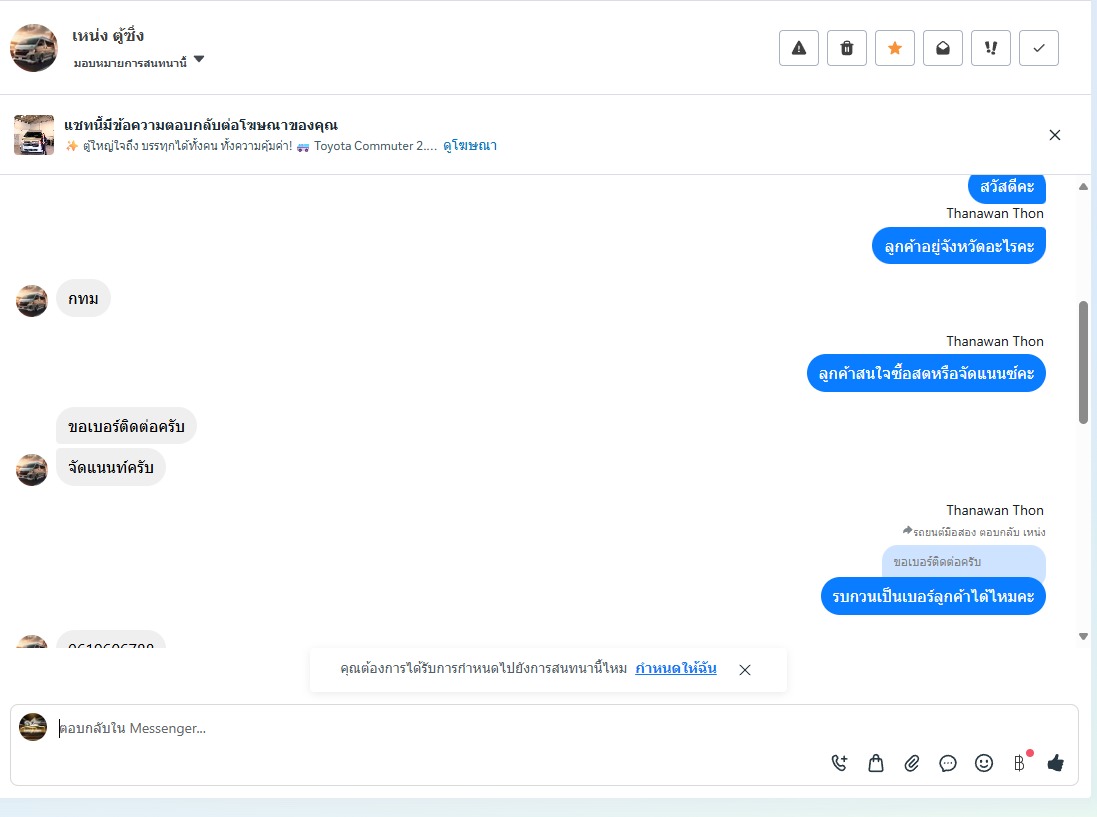Image resolution: width=1097 pixels, height=817 pixels.
Task: Click the phone call request icon
Action: pos(840,763)
